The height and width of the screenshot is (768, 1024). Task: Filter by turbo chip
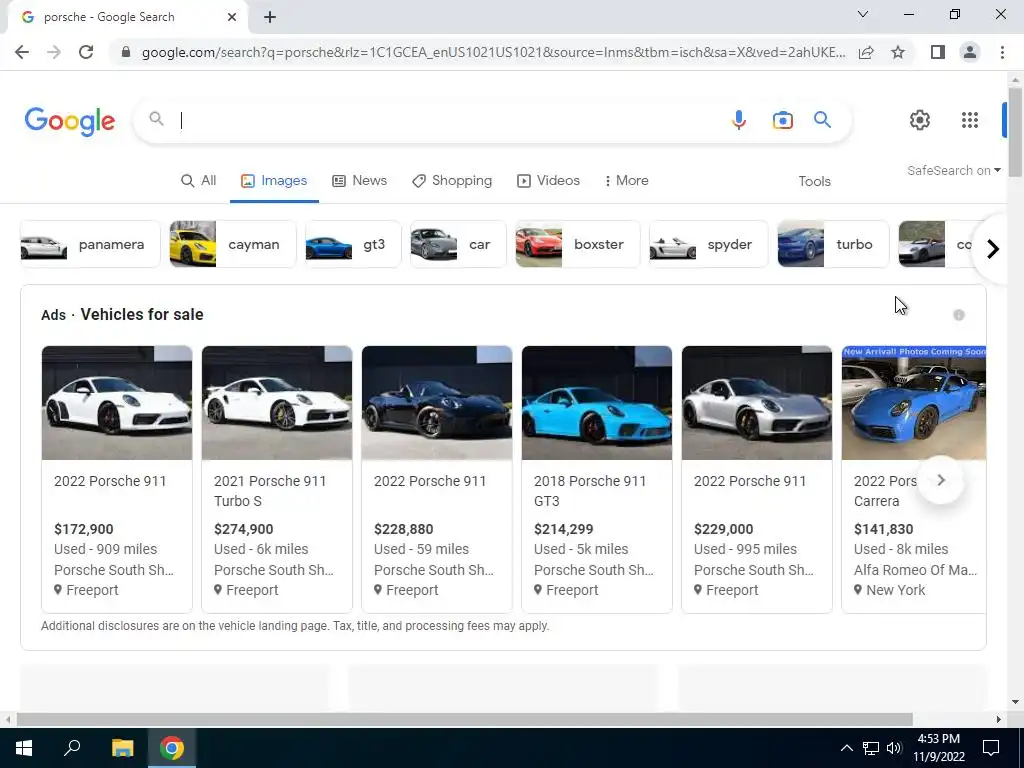point(833,244)
